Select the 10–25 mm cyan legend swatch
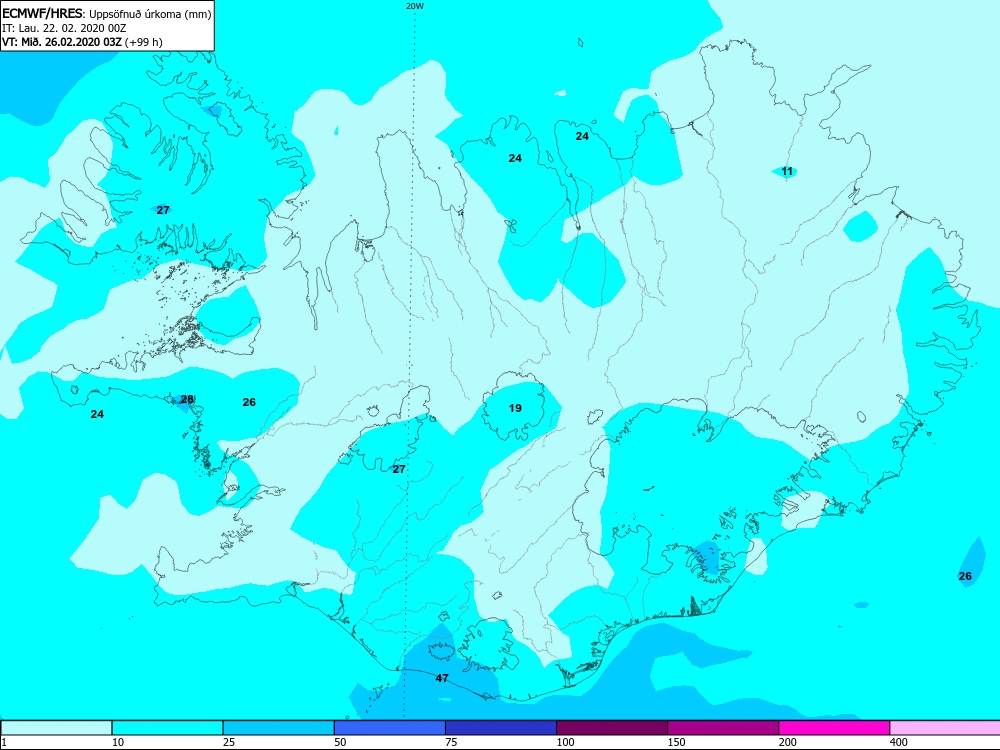Screen dimensions: 1000x750 coord(167,728)
